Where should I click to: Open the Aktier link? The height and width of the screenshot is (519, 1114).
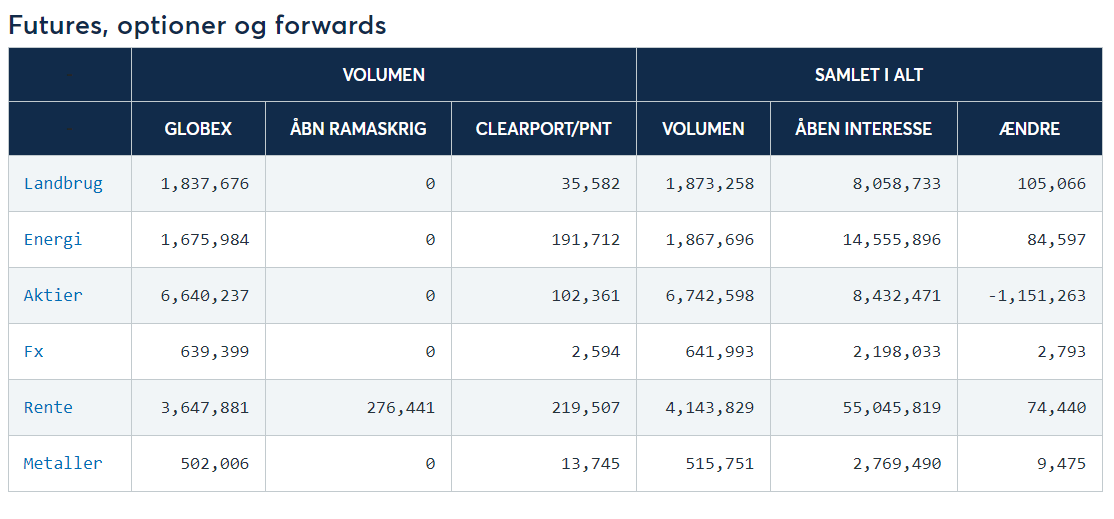[x=53, y=295]
